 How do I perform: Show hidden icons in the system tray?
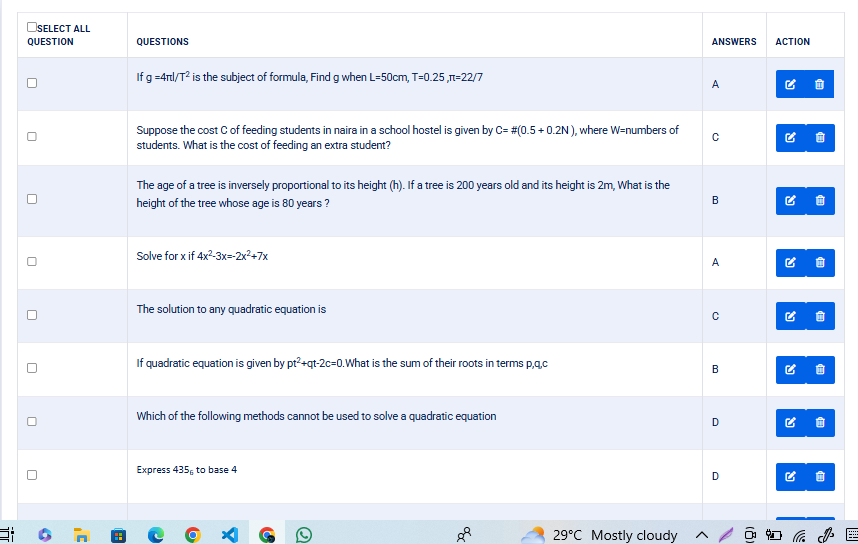[701, 535]
